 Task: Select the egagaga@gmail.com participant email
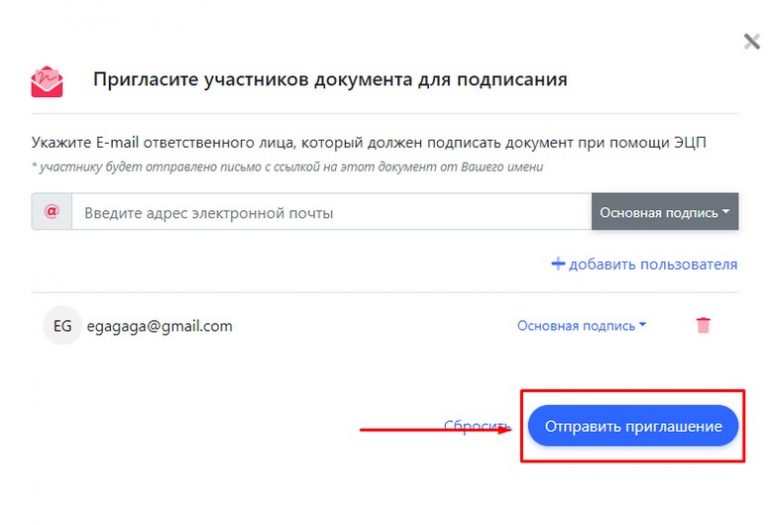(x=160, y=326)
